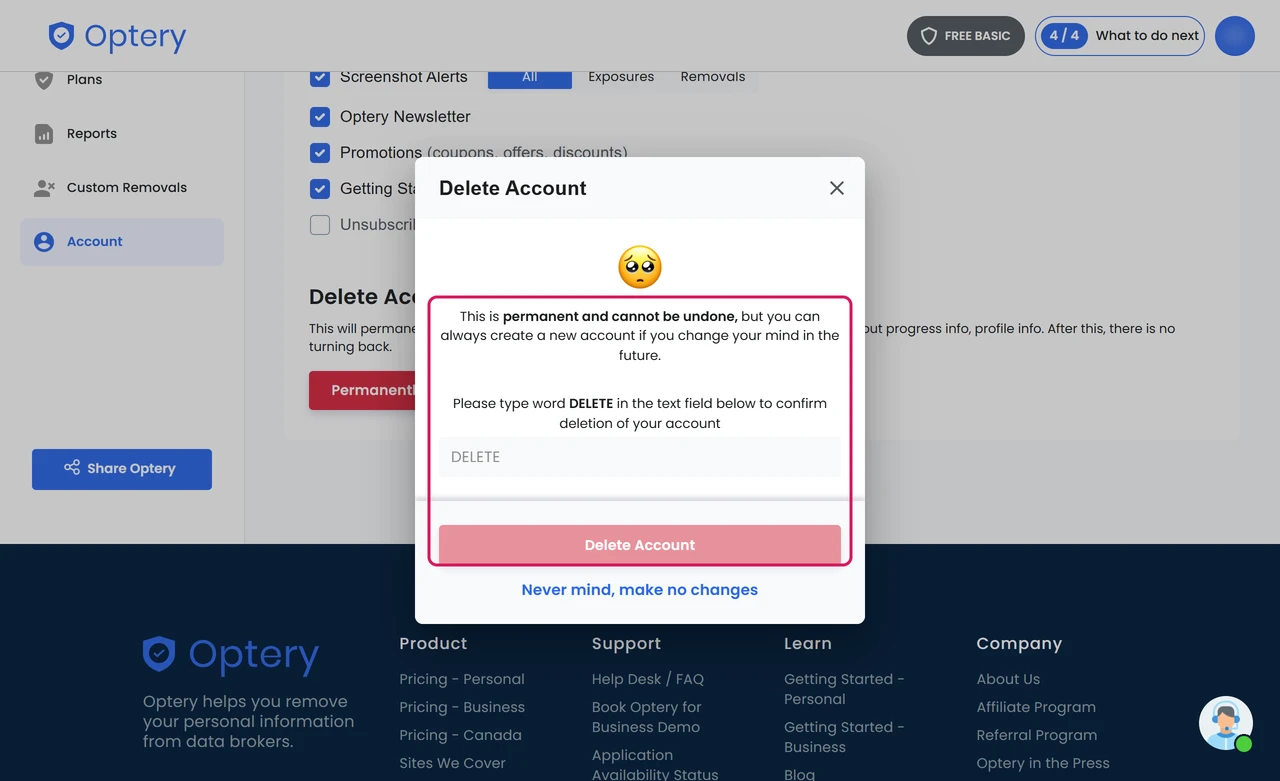Image resolution: width=1280 pixels, height=781 pixels.
Task: Click the FREE BASIC plan badge
Action: tap(966, 36)
